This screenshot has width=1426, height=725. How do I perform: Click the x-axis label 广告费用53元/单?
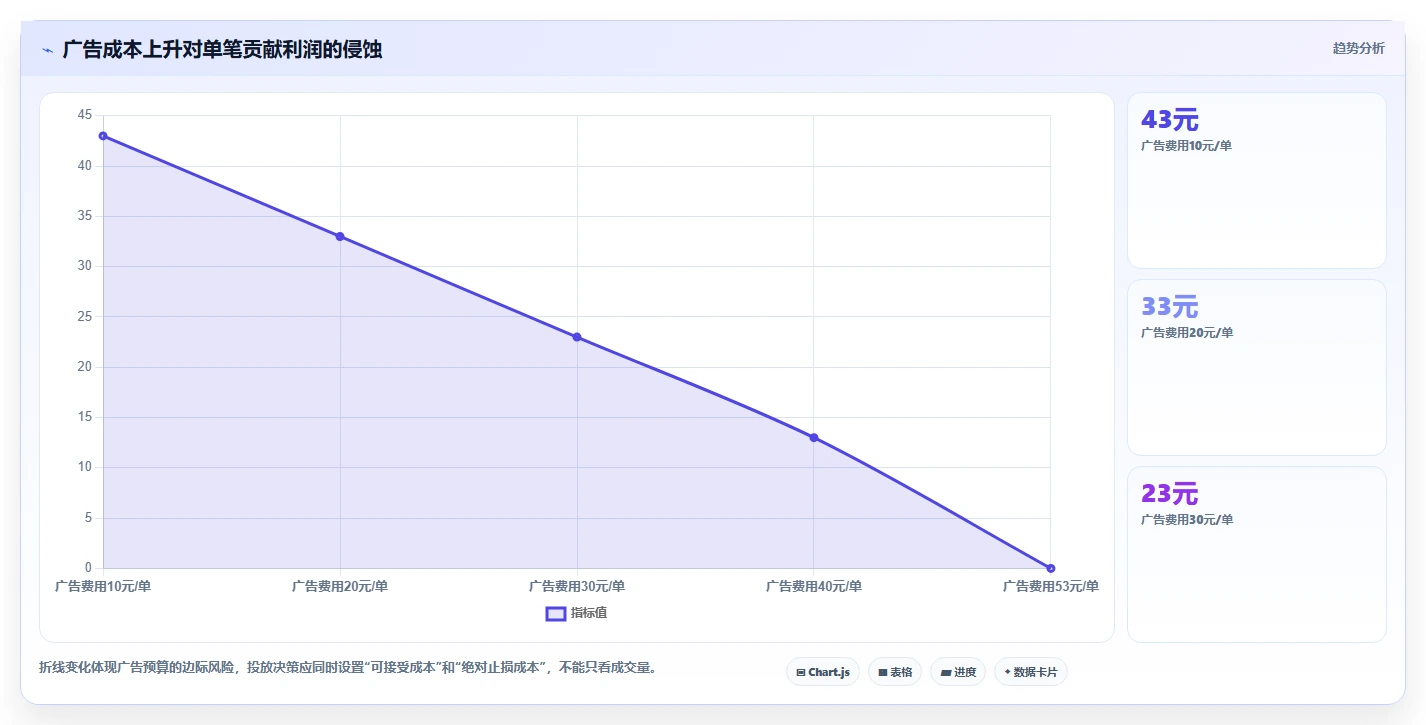point(1051,586)
